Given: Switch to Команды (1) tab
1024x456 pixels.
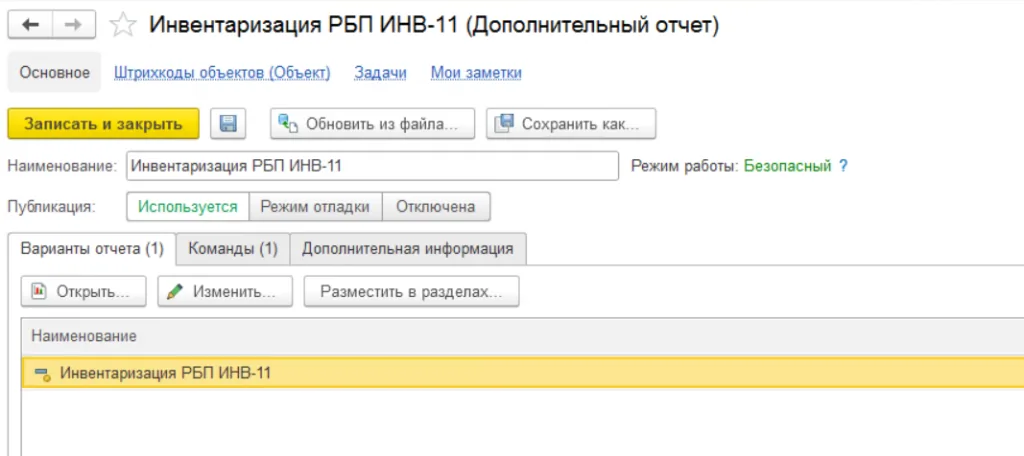Looking at the screenshot, I should click(x=233, y=249).
